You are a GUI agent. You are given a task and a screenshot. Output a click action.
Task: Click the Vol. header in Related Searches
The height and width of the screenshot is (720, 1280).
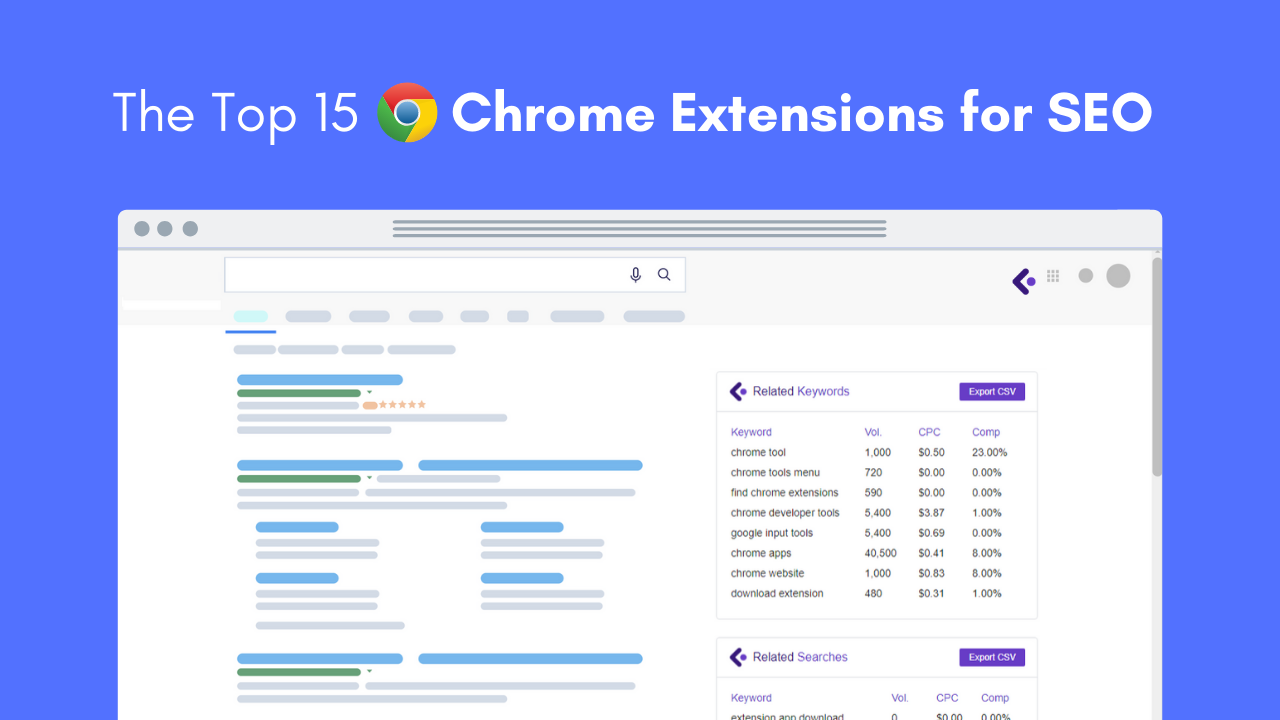coord(900,698)
